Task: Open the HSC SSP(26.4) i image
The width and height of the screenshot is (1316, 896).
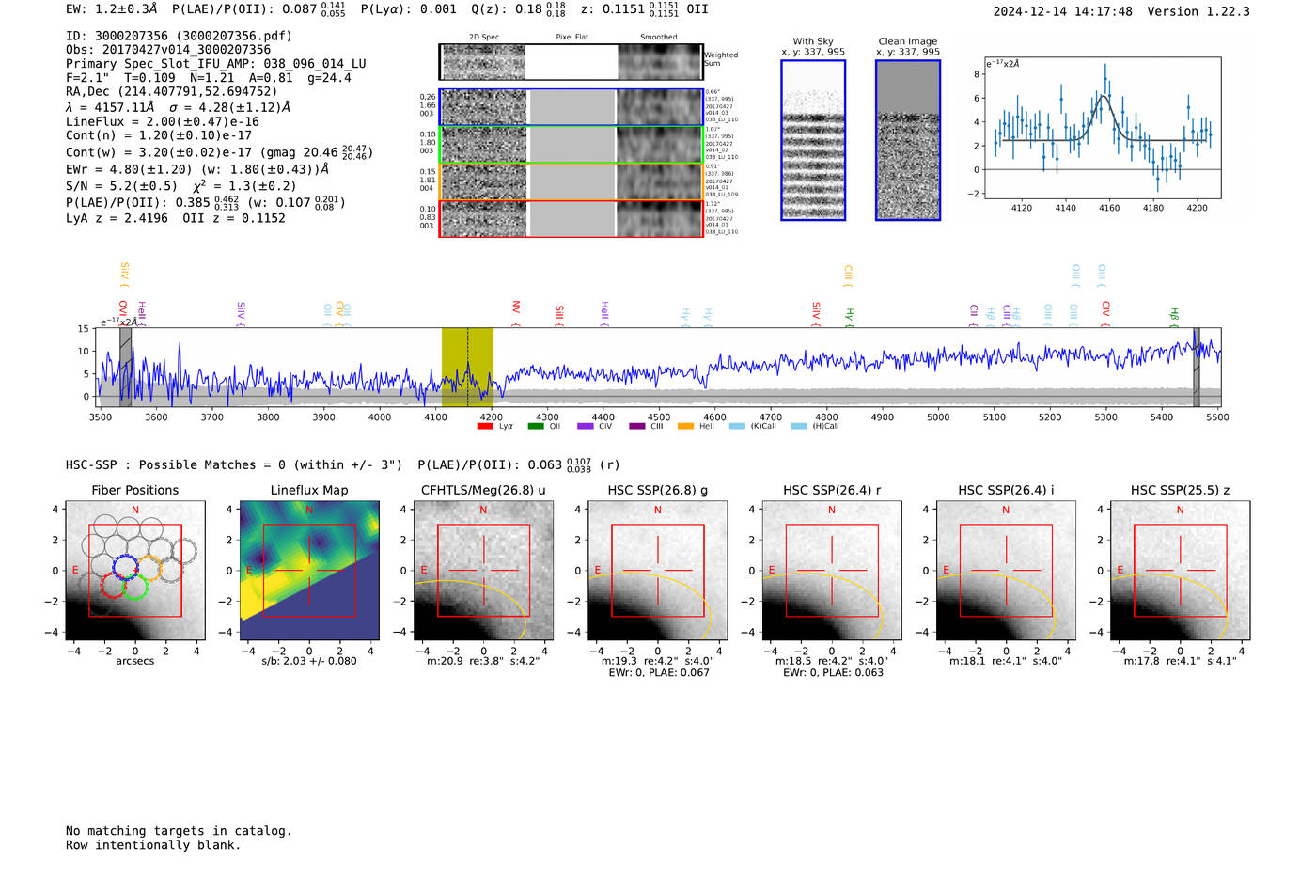Action: [x=1006, y=571]
